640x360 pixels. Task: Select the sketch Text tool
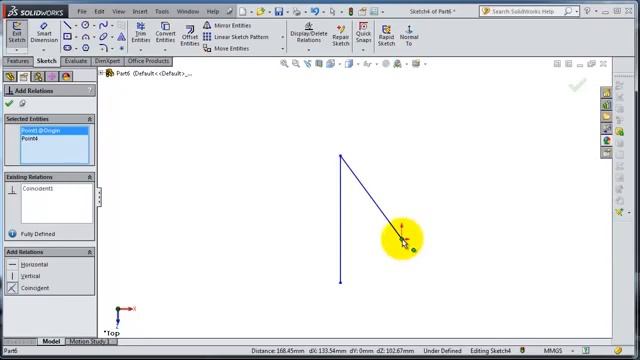(x=121, y=37)
